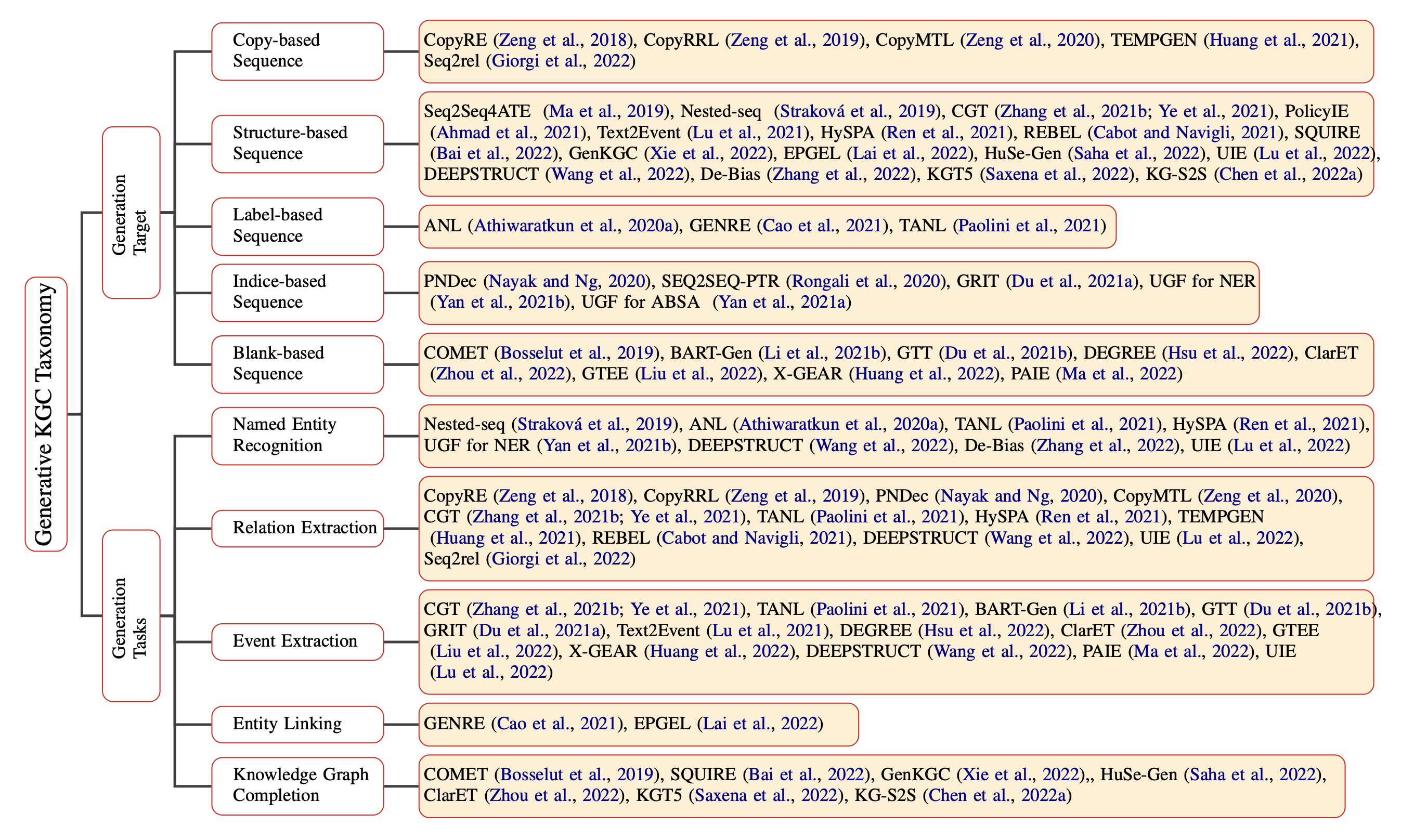Click the Generative KGC Taxonomy root node
1401x840 pixels.
coord(46,414)
